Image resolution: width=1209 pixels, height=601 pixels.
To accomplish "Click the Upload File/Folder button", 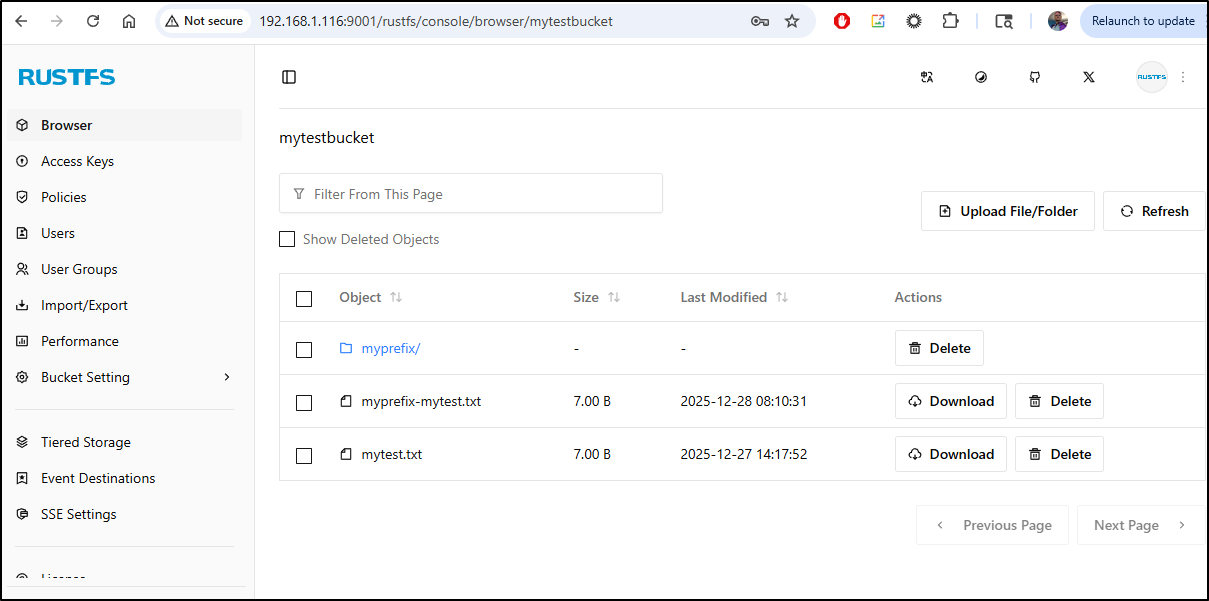I will pyautogui.click(x=1007, y=211).
